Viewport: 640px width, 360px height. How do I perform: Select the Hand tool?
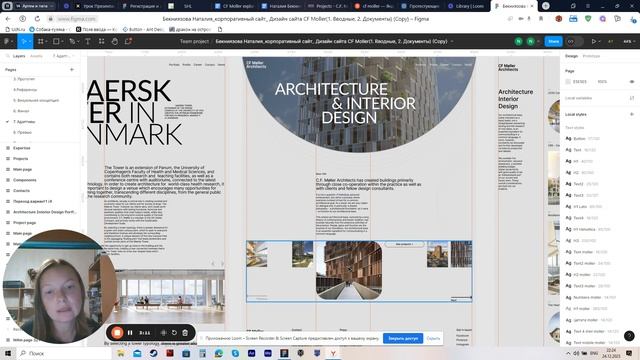point(115,41)
